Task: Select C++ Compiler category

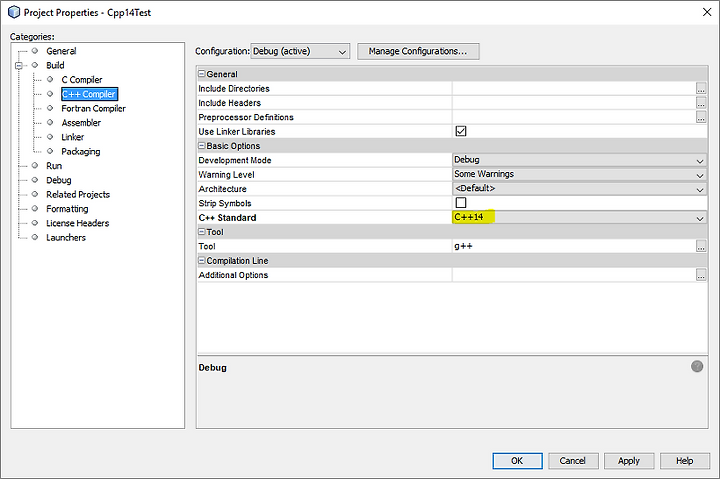Action: coord(89,94)
